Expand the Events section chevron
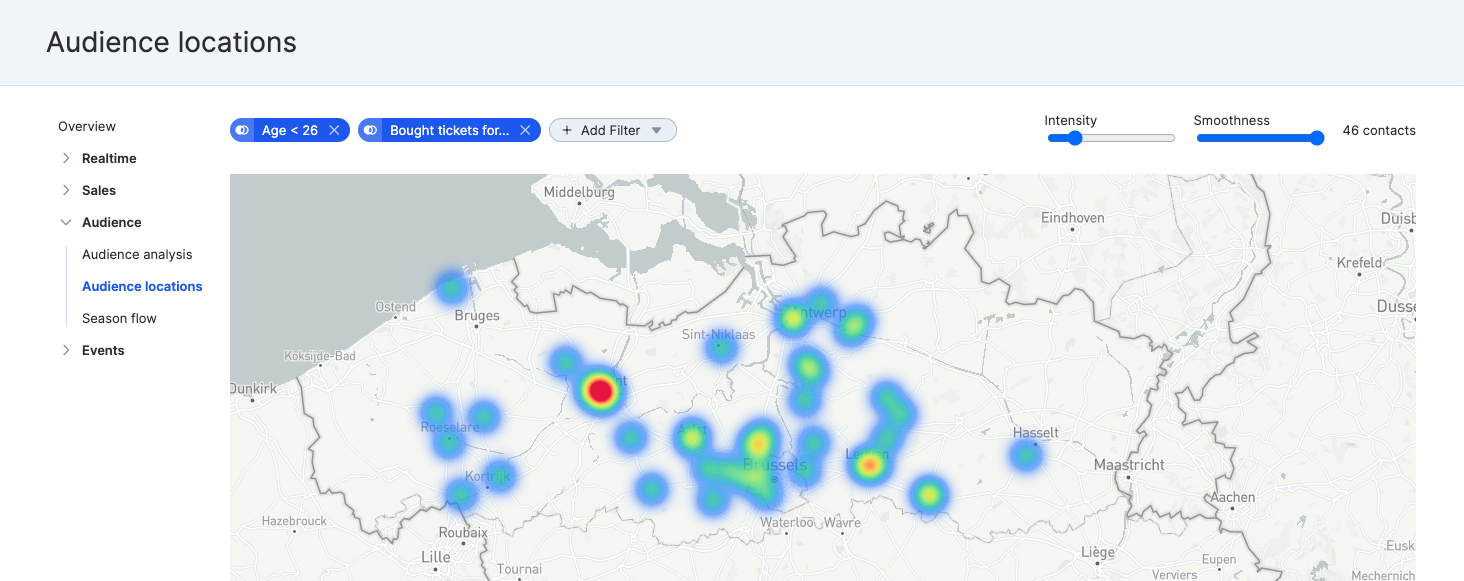The height and width of the screenshot is (581, 1464). coord(66,350)
